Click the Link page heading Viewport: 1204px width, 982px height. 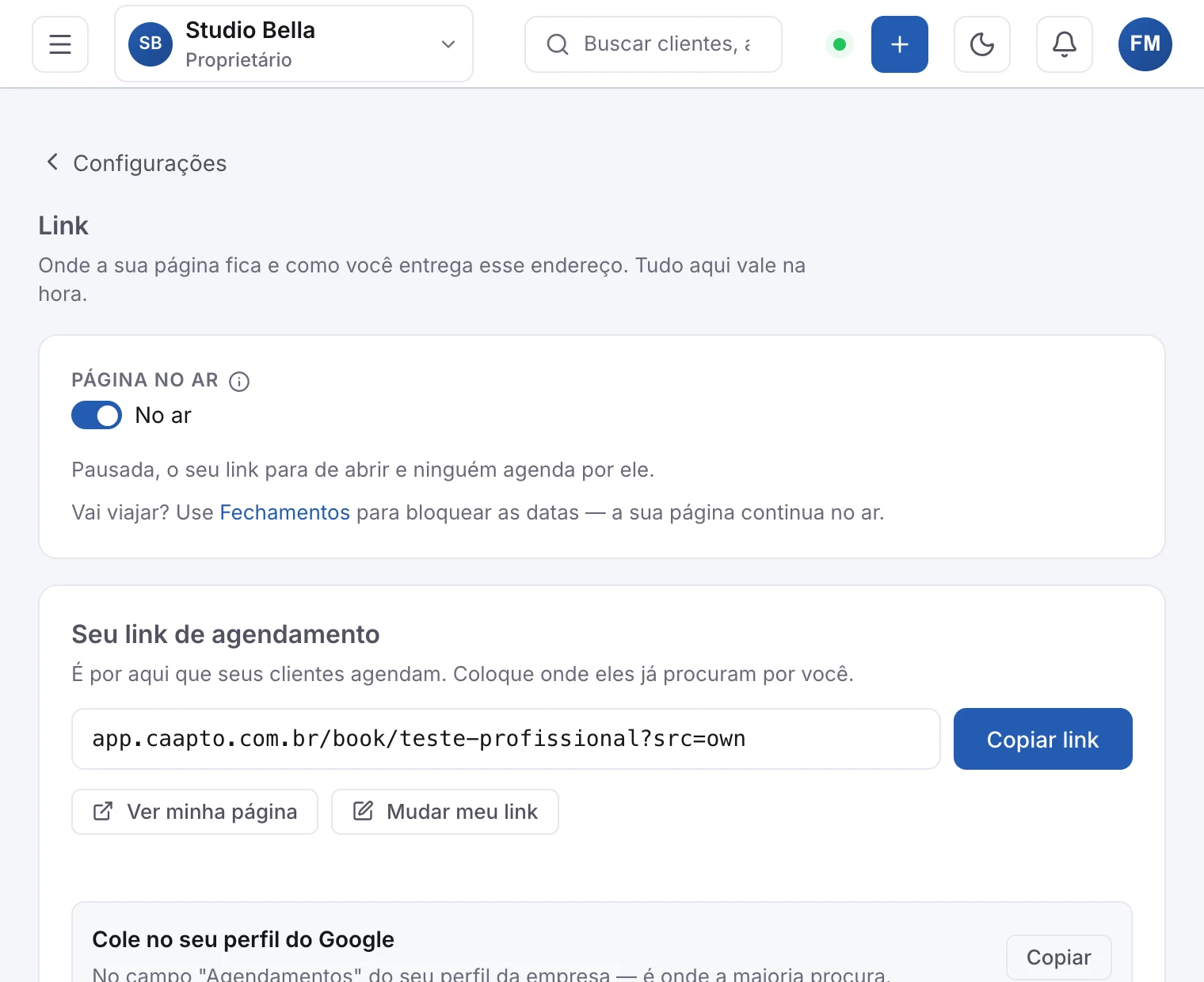point(63,226)
